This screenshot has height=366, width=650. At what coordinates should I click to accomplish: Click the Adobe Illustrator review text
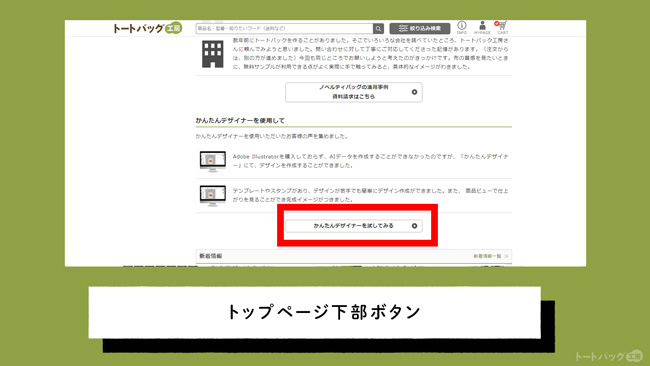pyautogui.click(x=370, y=161)
